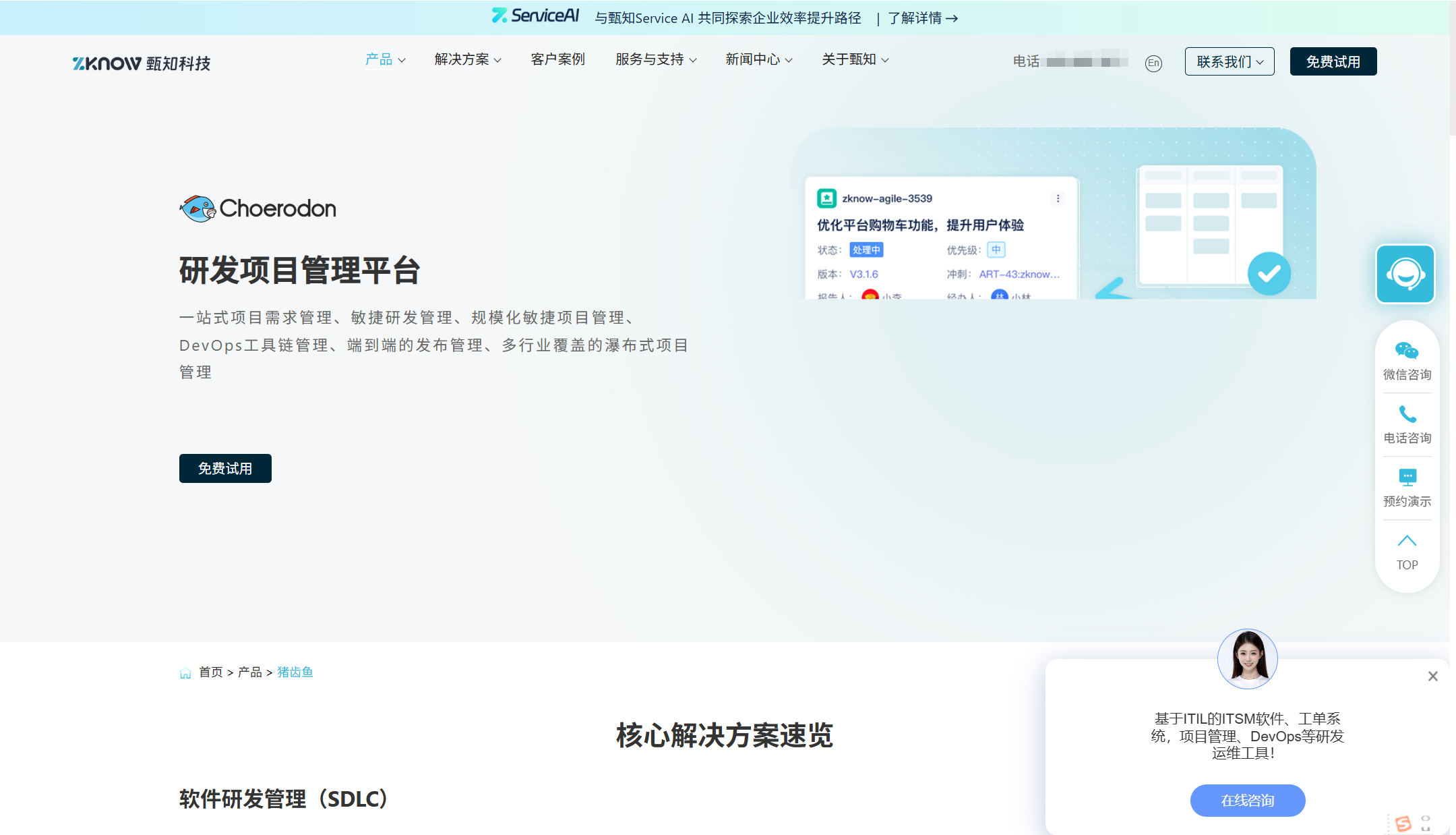Click the customer service headset icon
The height and width of the screenshot is (835, 1456).
tap(1405, 274)
